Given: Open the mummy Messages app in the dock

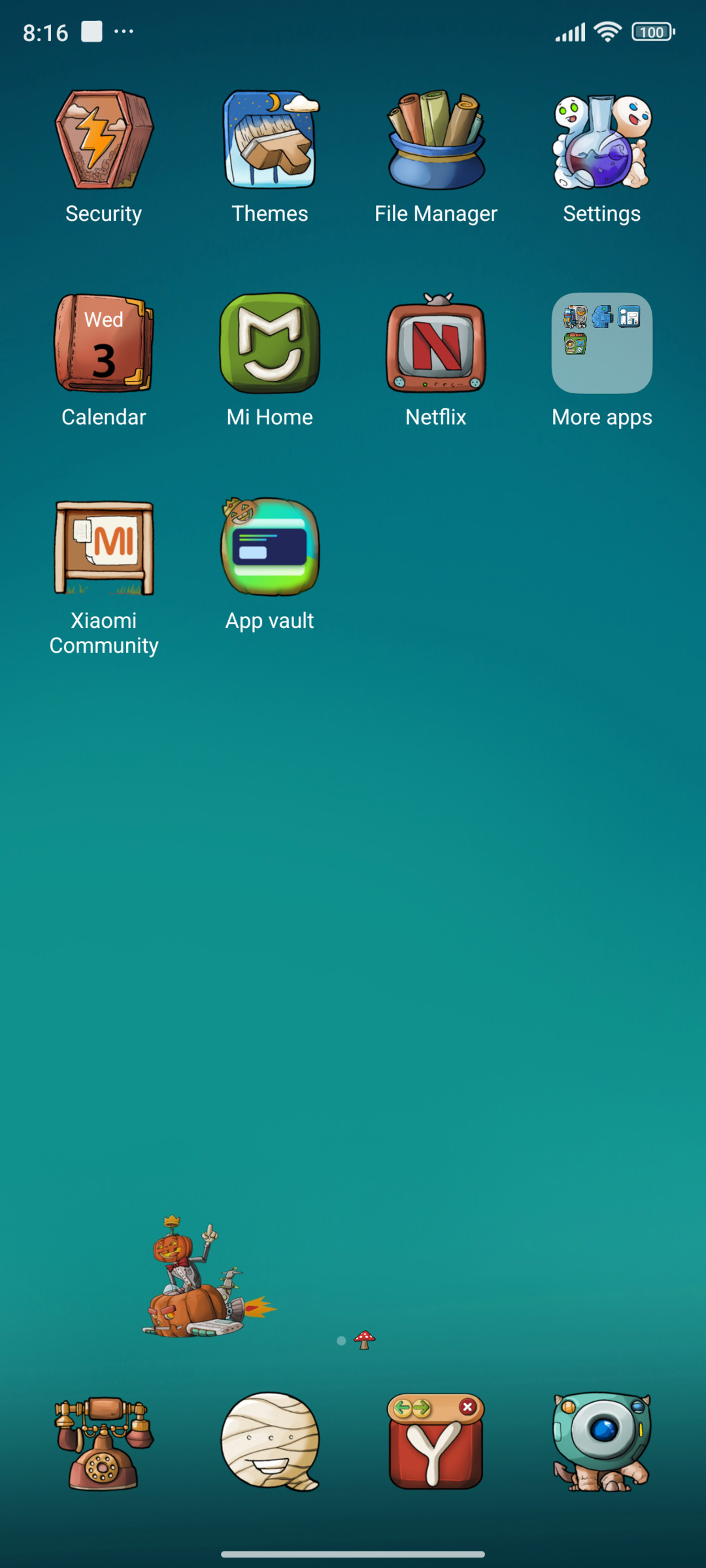Looking at the screenshot, I should pos(270,1442).
